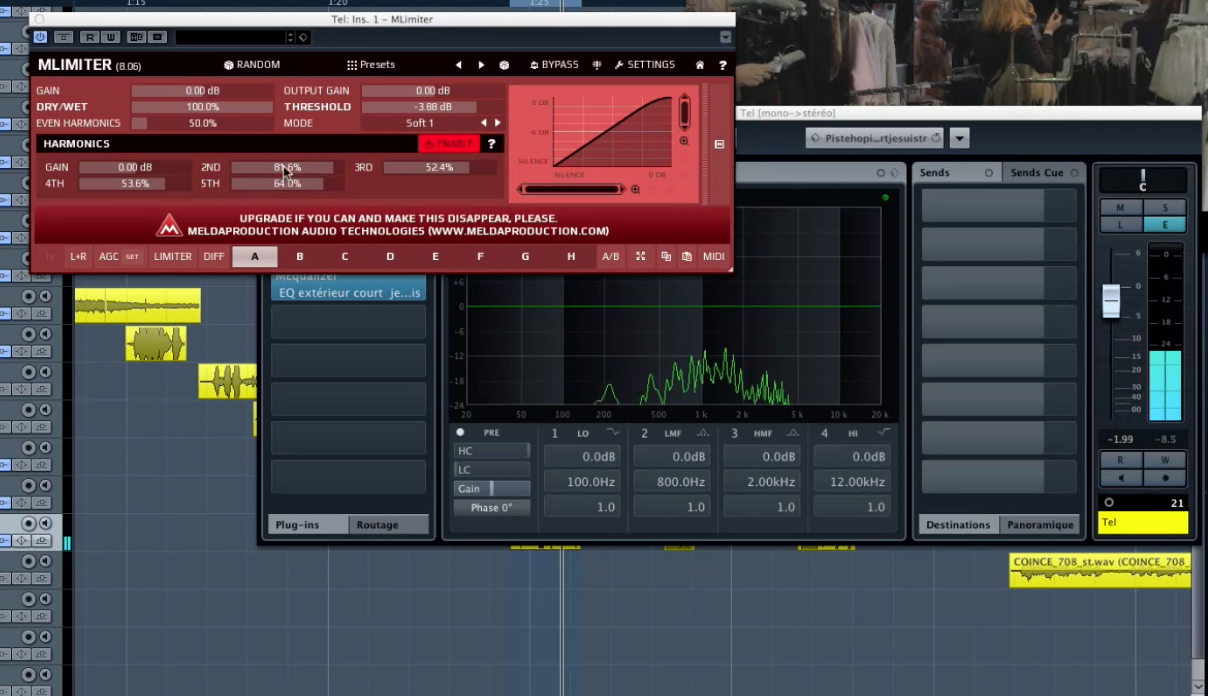1208x696 pixels.
Task: Open MLimiter help question mark
Action: [x=722, y=65]
